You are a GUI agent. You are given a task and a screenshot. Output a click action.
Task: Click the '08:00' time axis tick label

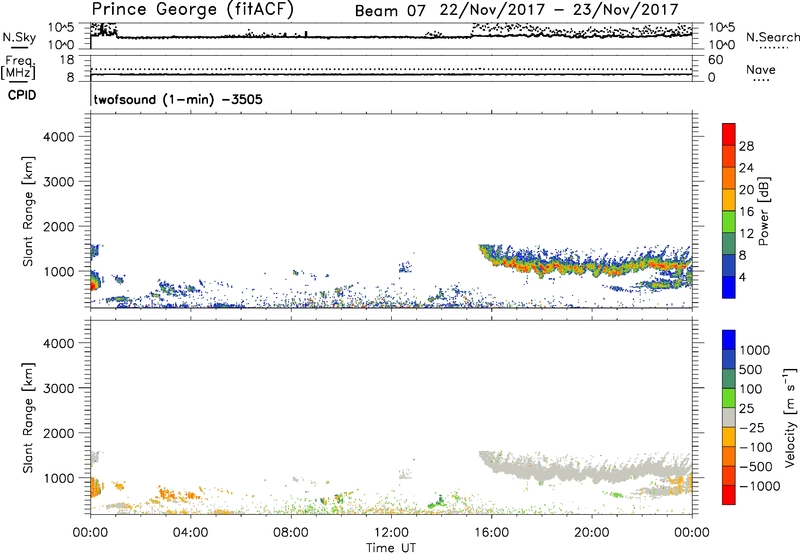coord(291,533)
